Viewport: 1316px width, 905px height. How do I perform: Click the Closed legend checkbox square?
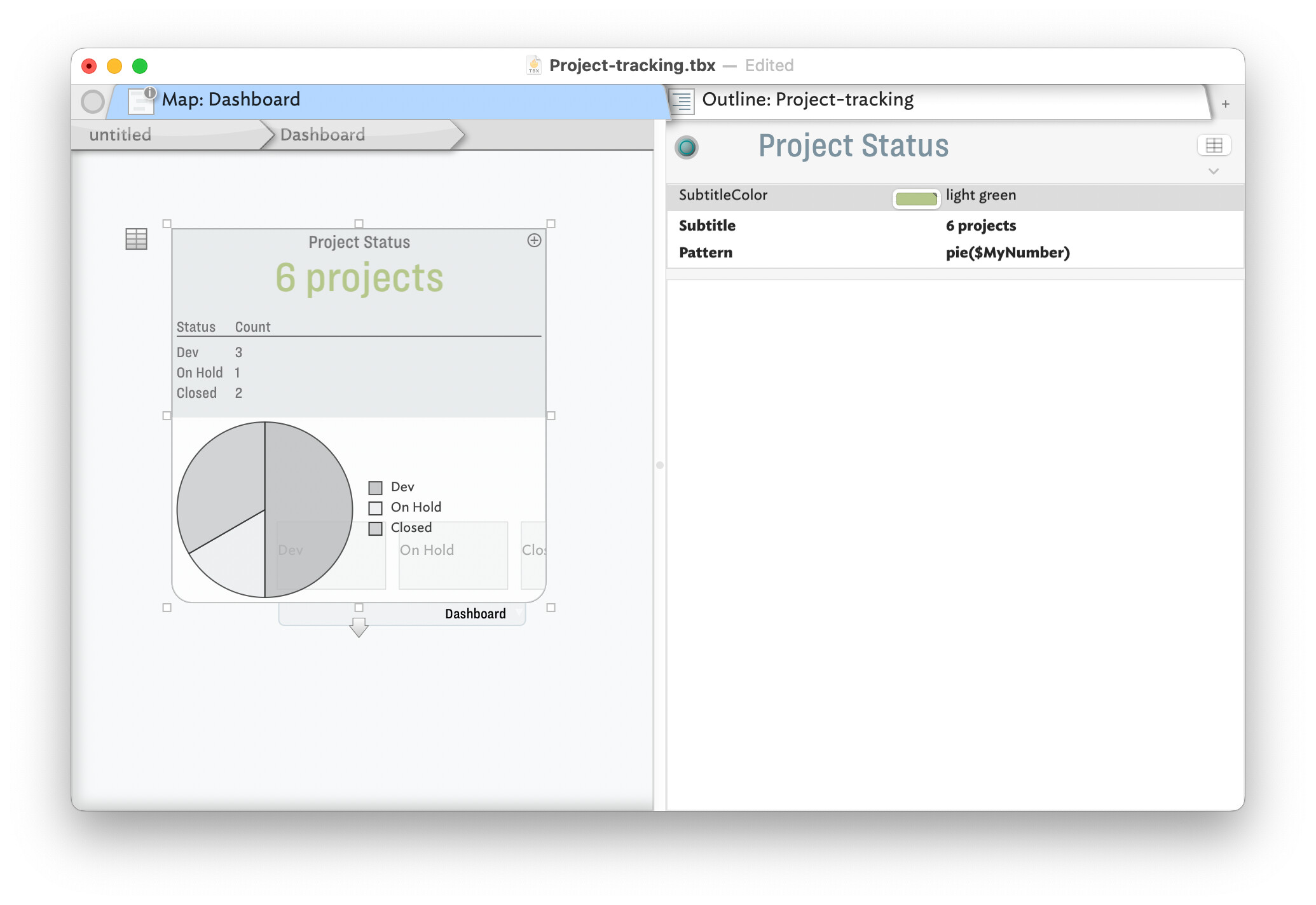[x=376, y=529]
